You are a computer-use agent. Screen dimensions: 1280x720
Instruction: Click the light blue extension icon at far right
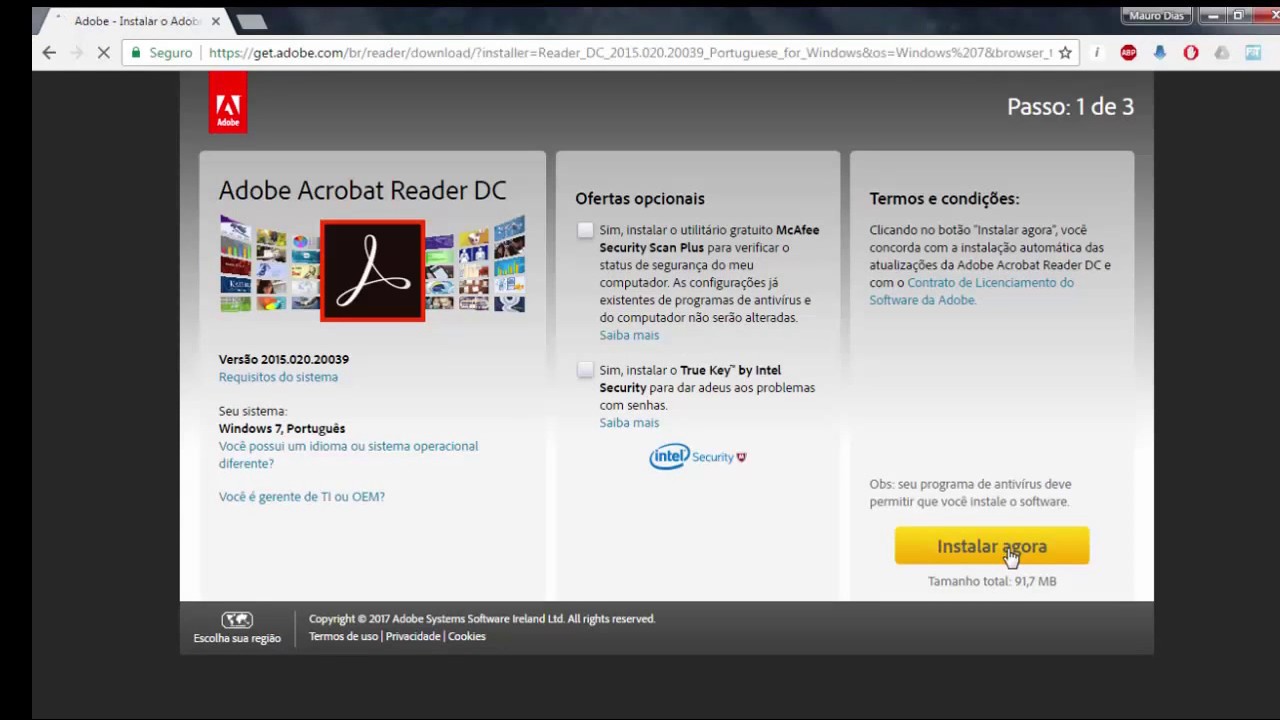click(x=1252, y=53)
